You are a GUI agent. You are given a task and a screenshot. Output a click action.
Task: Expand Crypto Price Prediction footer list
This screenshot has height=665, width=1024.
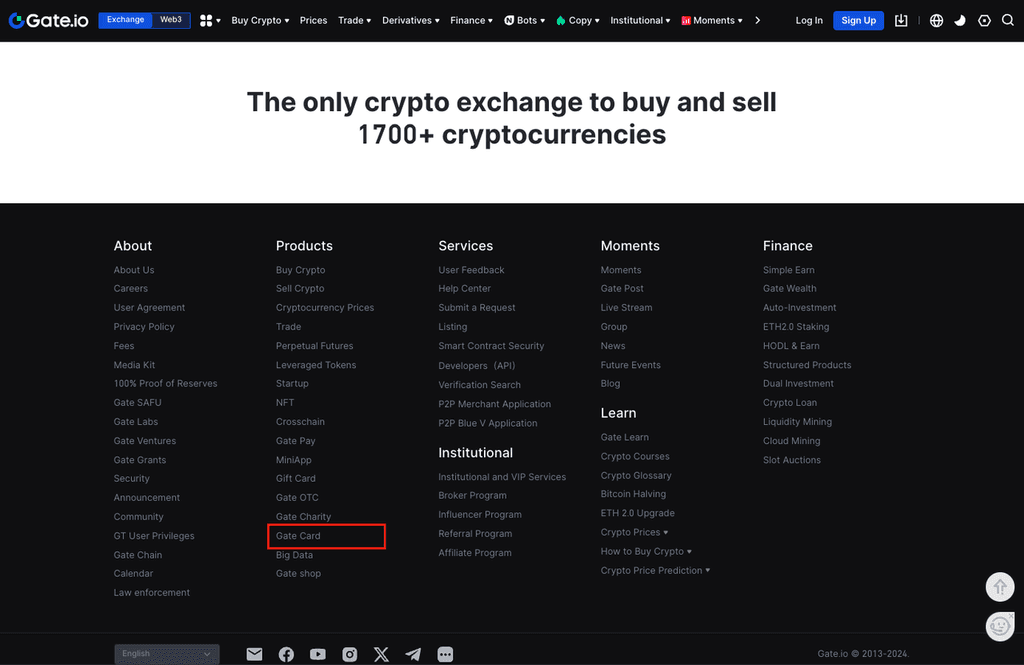(655, 570)
